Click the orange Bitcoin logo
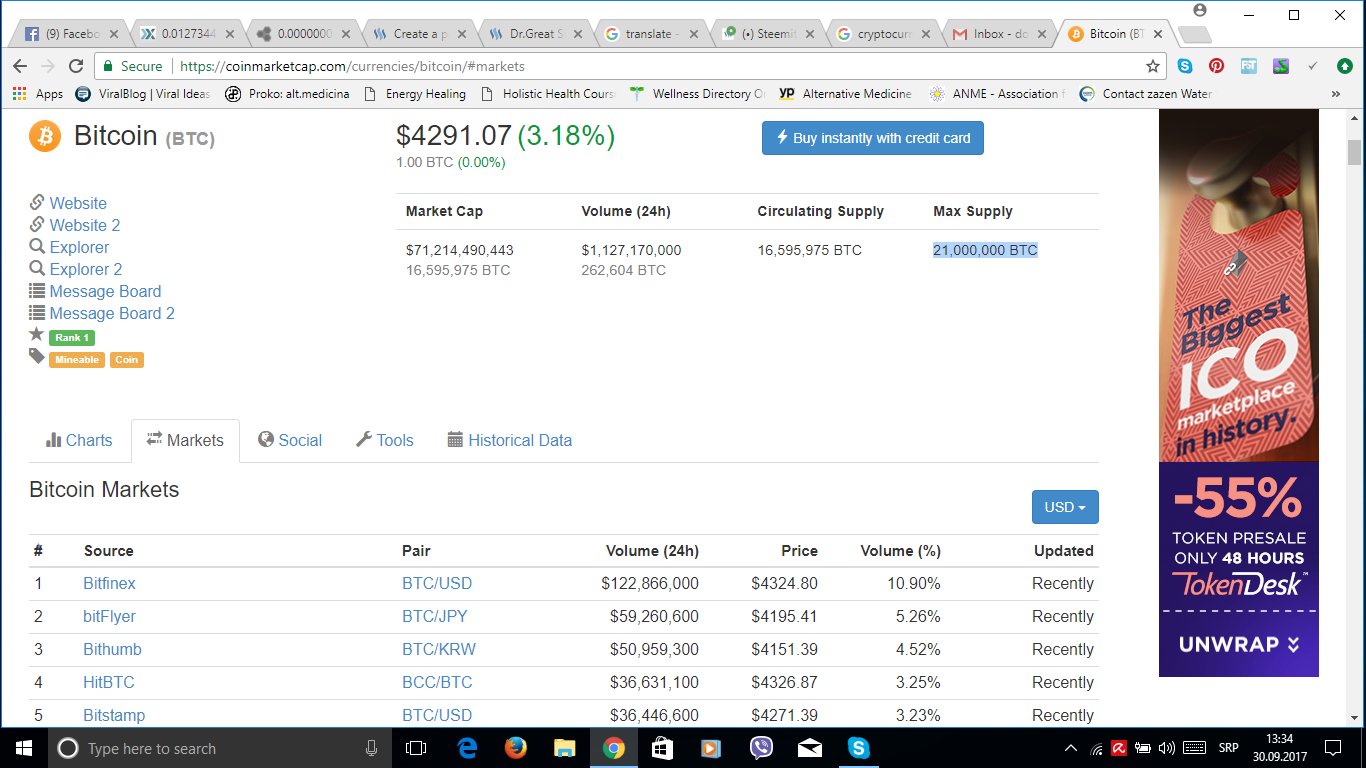The image size is (1366, 768). pos(45,136)
